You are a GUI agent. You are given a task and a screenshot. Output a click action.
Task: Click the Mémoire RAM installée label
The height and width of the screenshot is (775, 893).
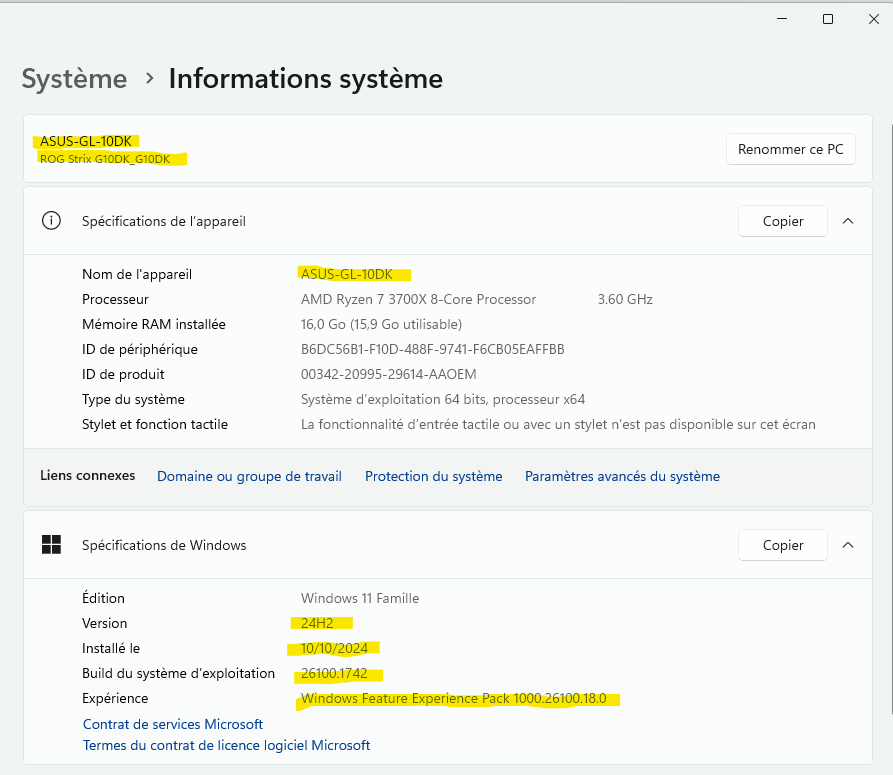pyautogui.click(x=154, y=324)
